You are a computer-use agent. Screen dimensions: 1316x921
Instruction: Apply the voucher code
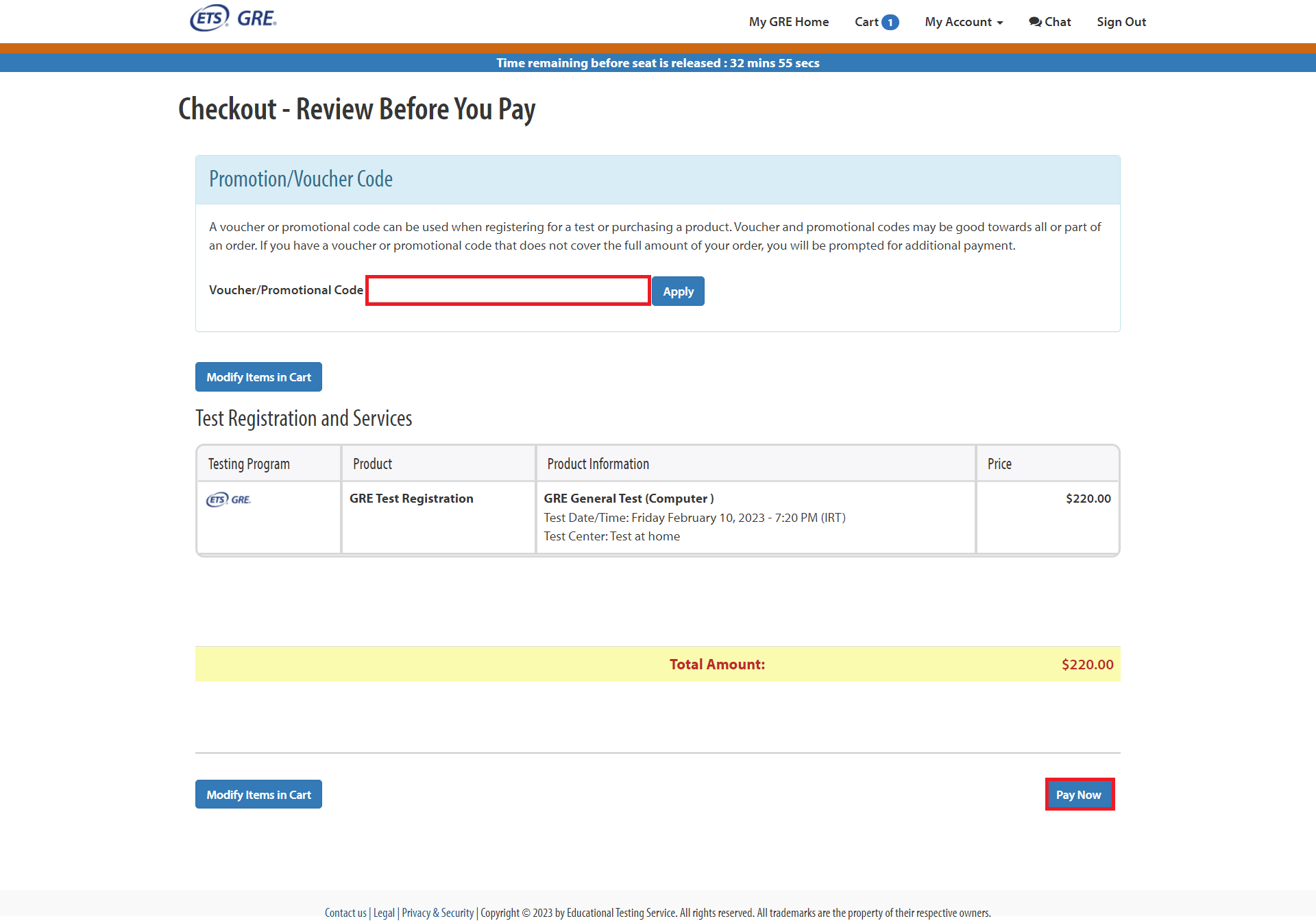tap(678, 291)
